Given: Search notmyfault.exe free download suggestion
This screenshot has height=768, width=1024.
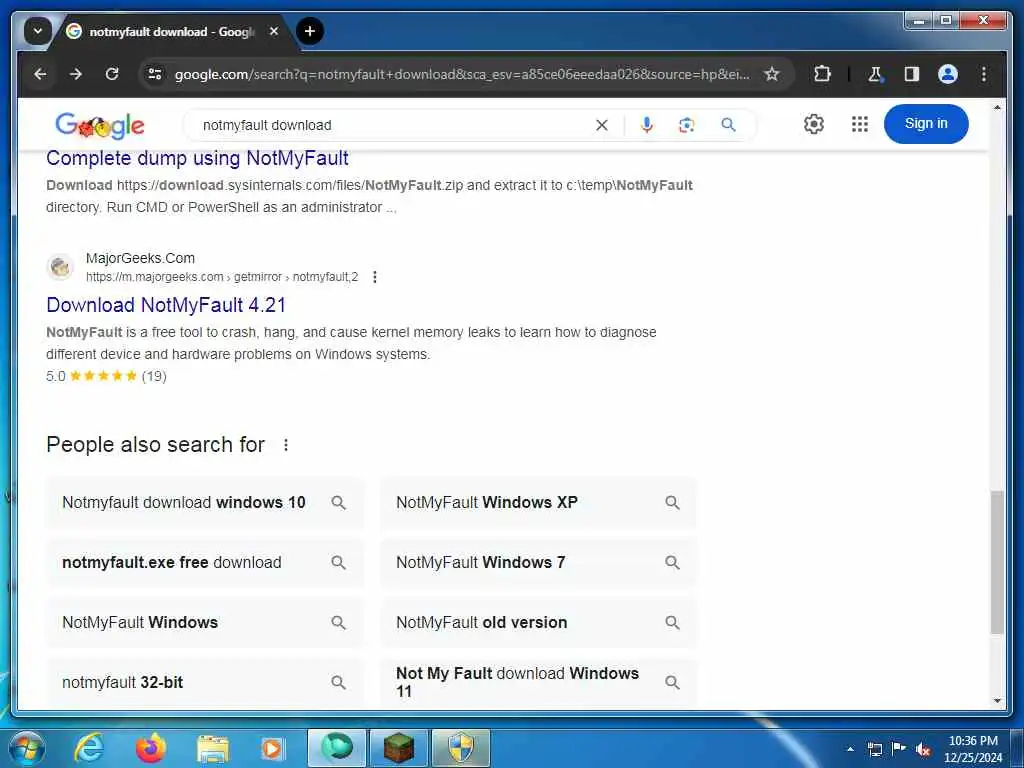Looking at the screenshot, I should pos(205,562).
